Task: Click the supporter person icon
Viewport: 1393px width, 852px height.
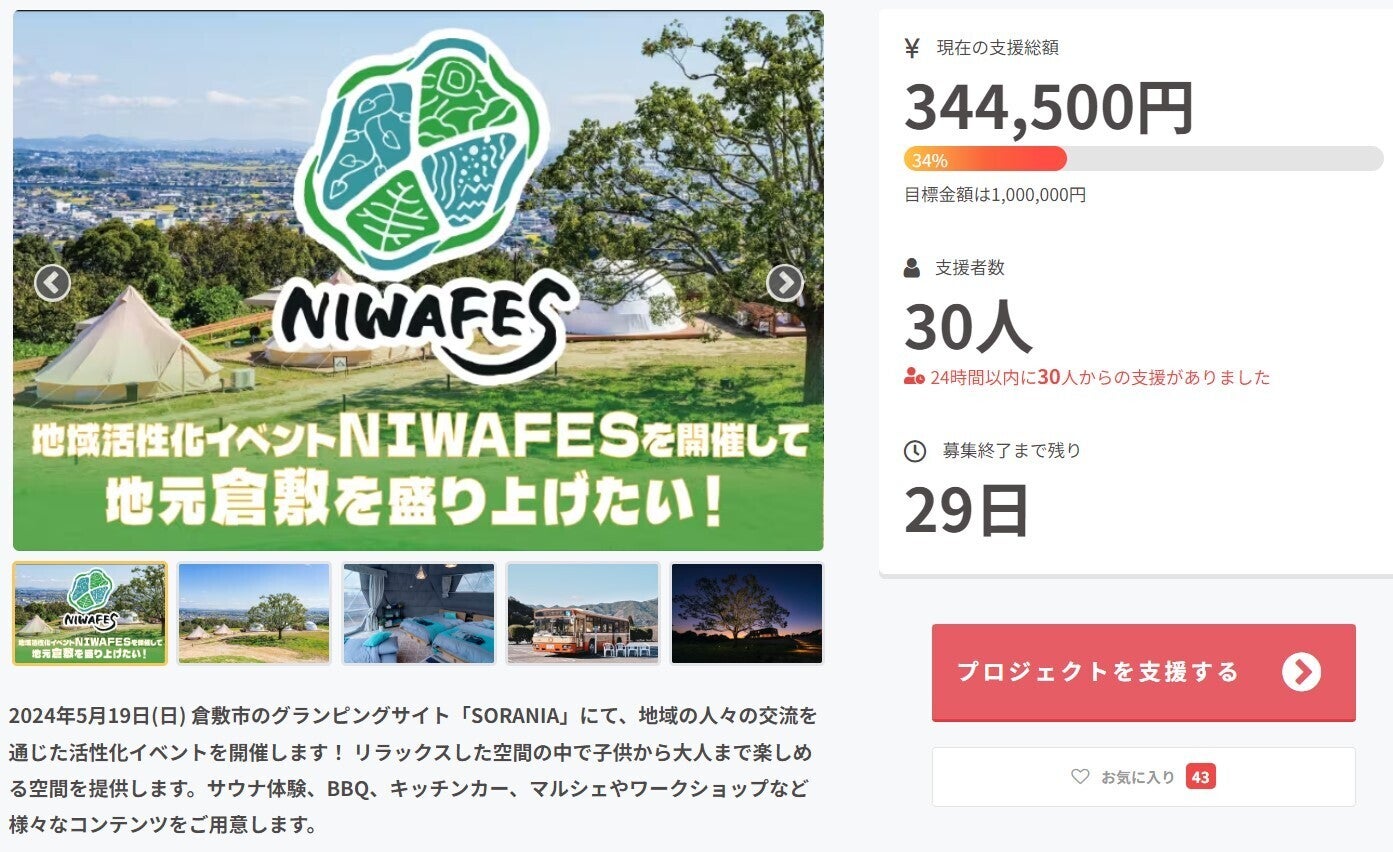Action: (911, 268)
